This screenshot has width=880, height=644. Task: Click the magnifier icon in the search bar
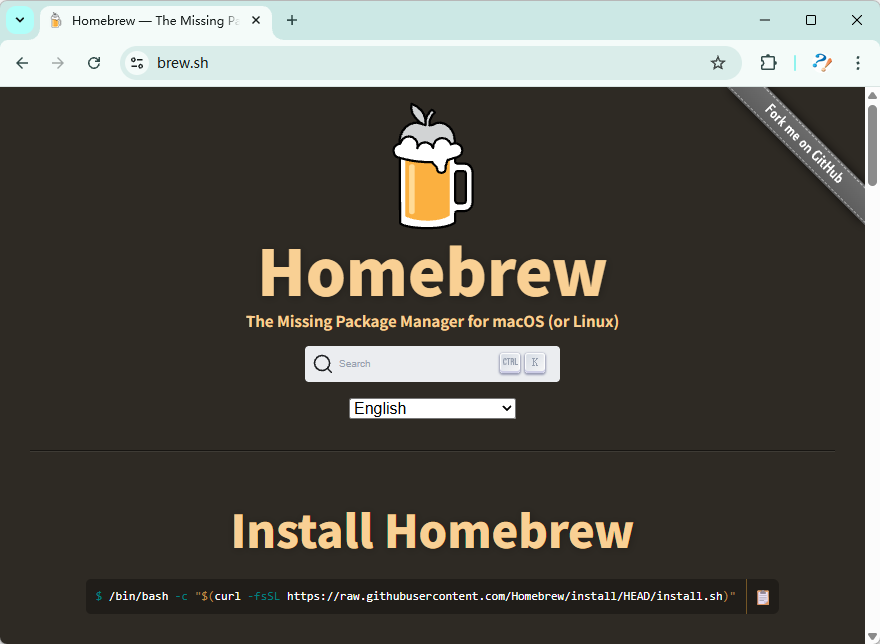[x=322, y=363]
